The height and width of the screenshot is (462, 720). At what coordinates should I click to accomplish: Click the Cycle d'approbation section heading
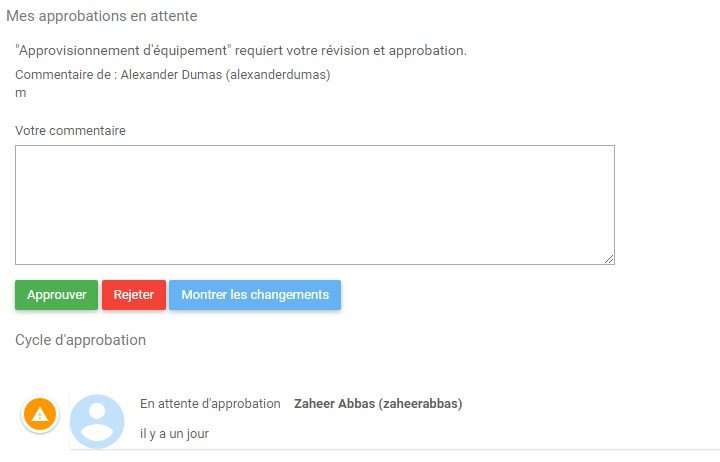[x=80, y=340]
